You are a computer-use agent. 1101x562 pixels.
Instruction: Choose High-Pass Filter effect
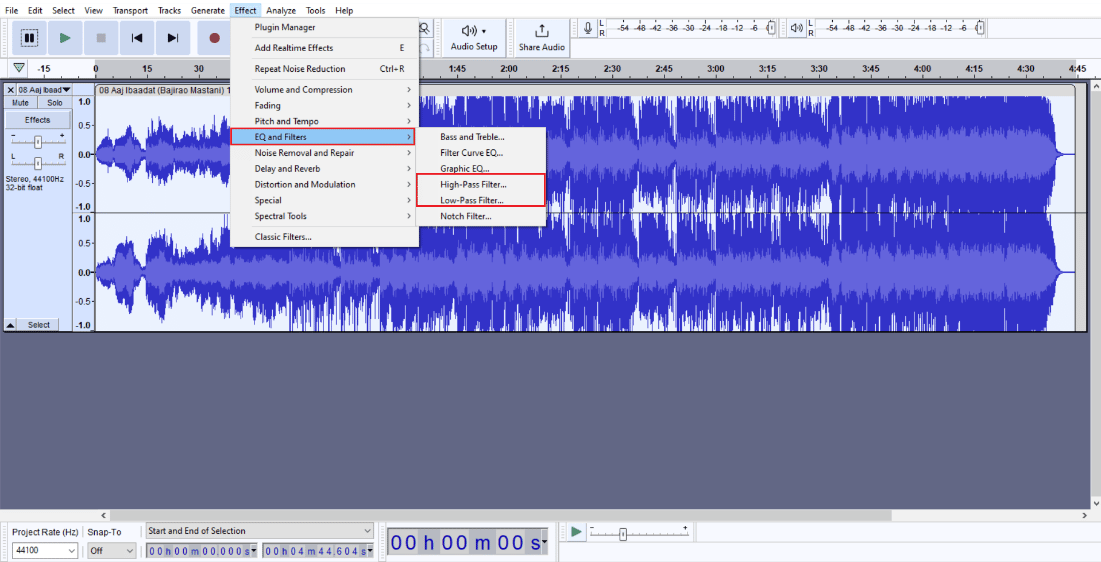pyautogui.click(x=481, y=185)
